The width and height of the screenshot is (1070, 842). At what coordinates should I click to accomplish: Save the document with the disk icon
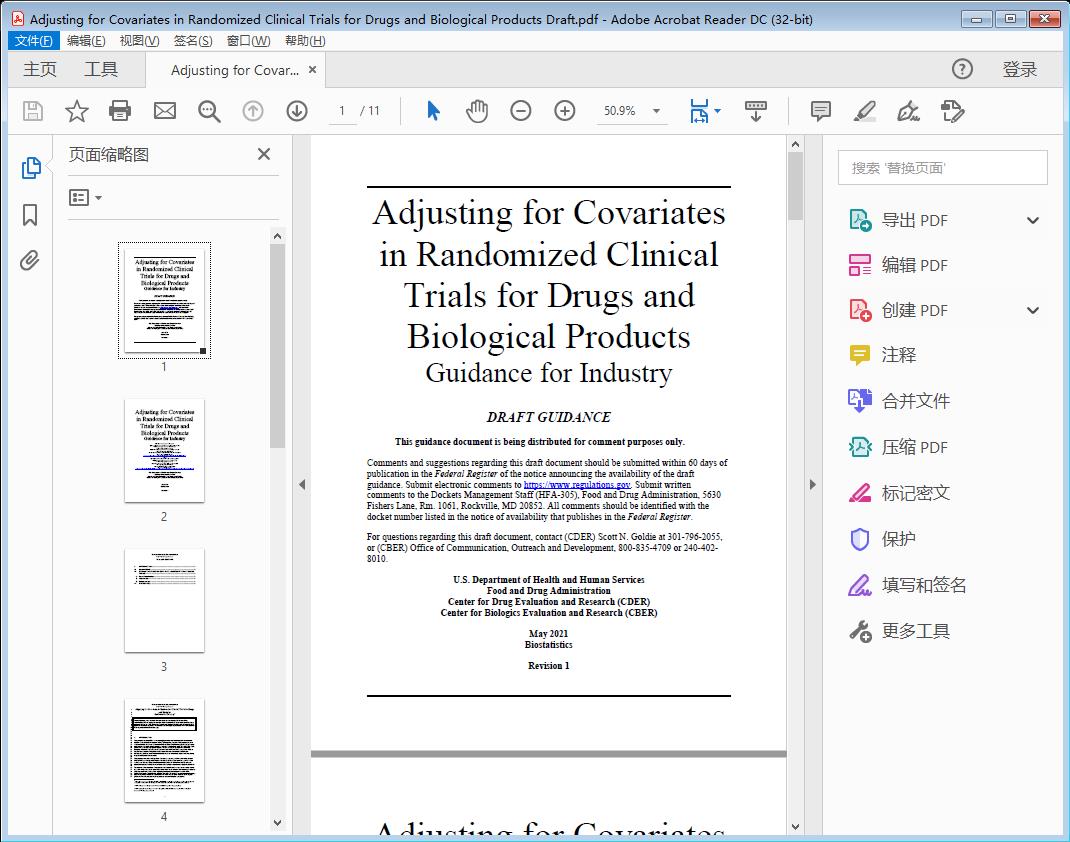point(32,111)
